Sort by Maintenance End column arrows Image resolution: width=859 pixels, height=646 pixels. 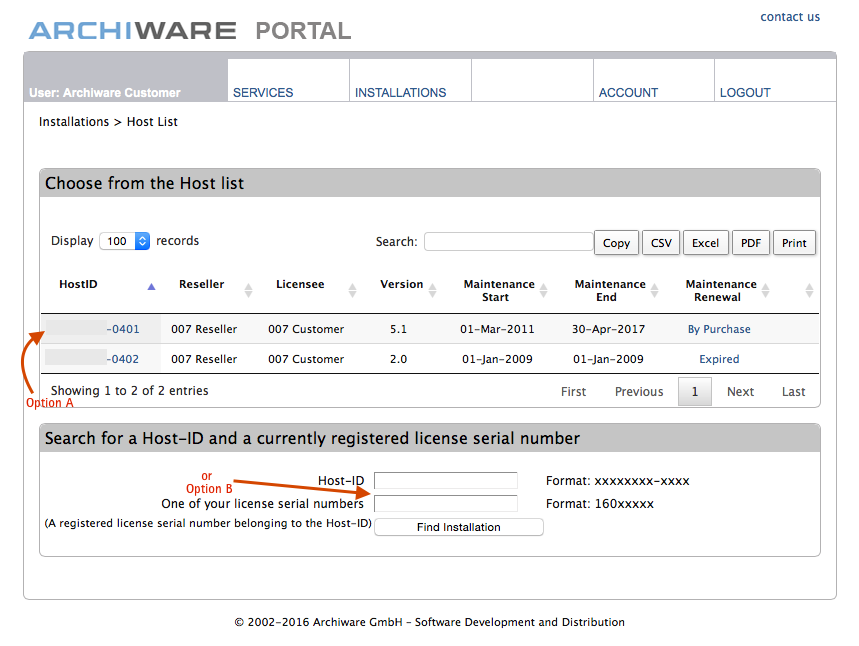coord(654,291)
